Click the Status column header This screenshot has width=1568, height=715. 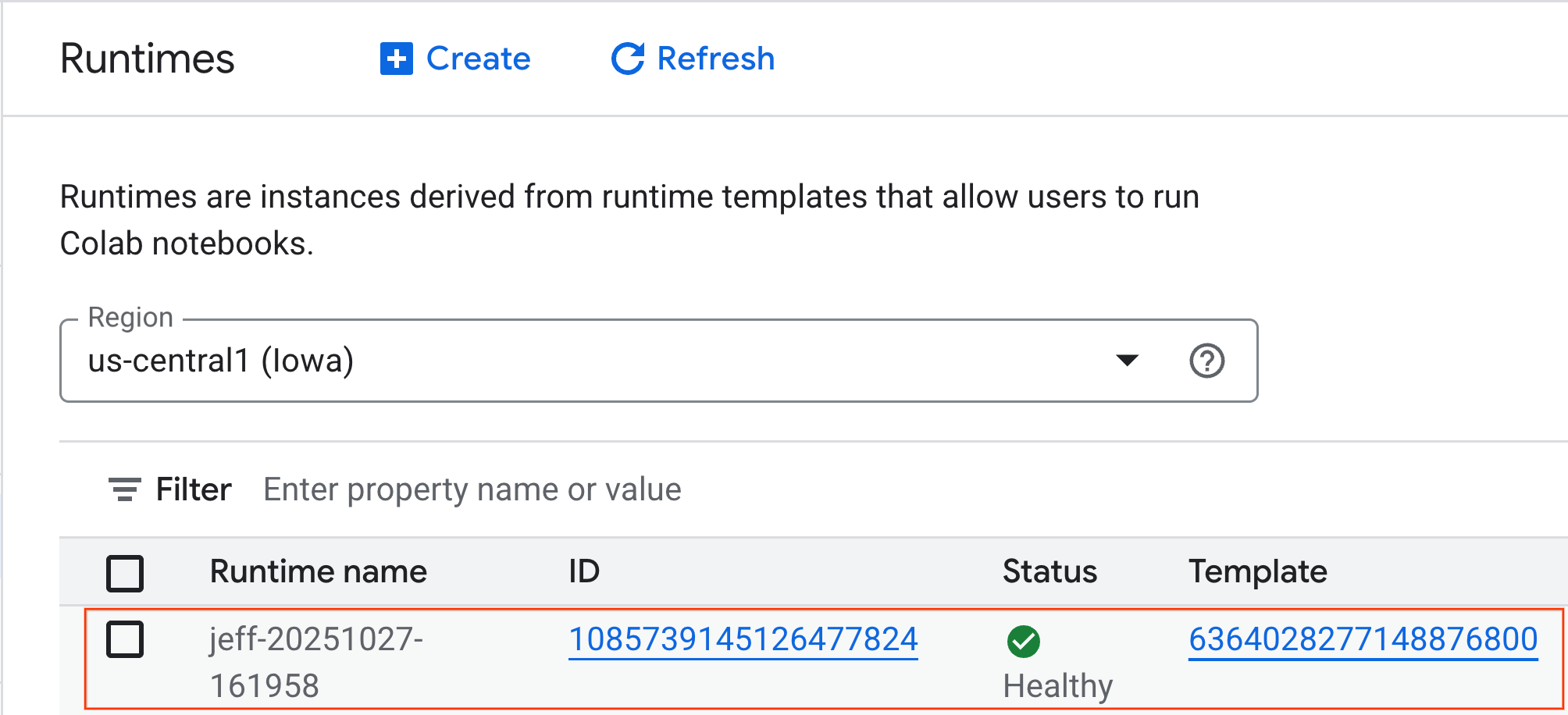(1049, 571)
